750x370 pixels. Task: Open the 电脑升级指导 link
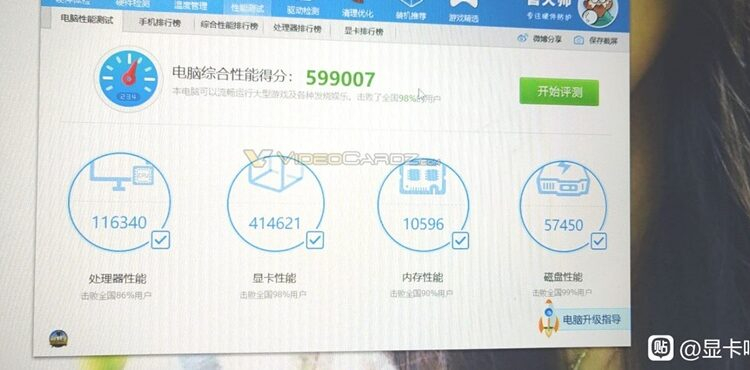point(592,319)
